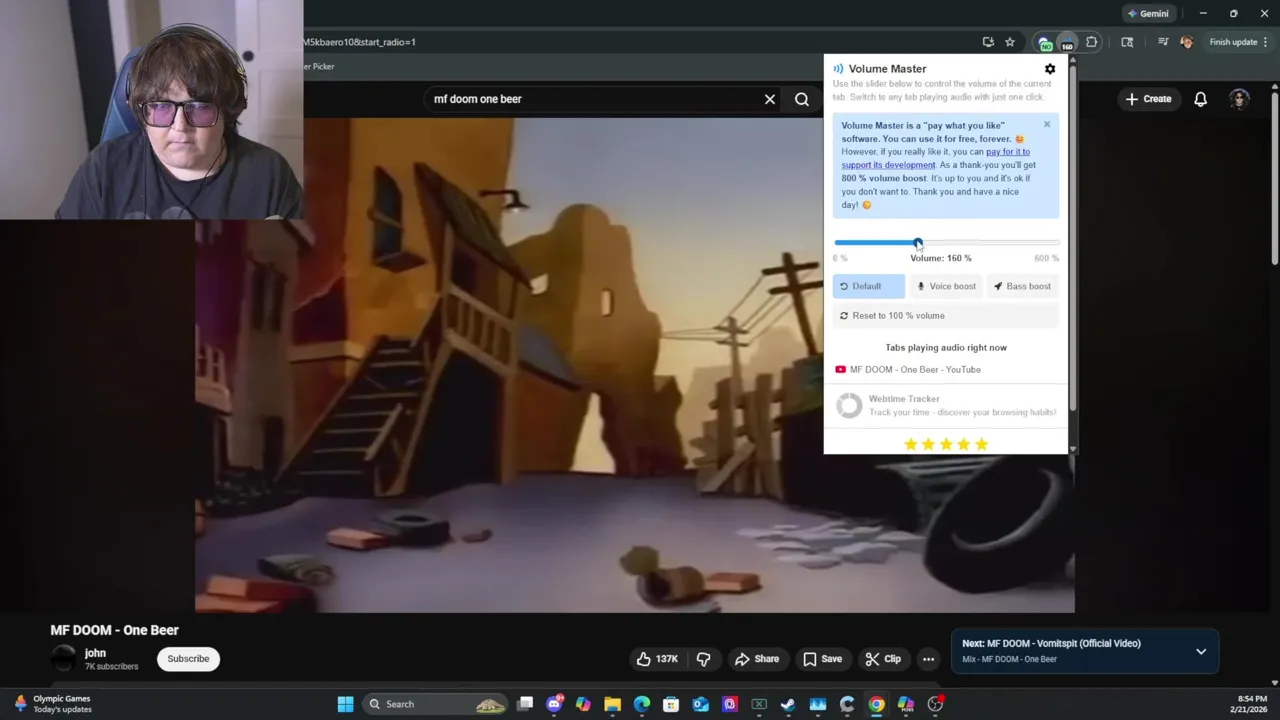Open more actions ellipsis below video
This screenshot has height=720, width=1280.
928,659
